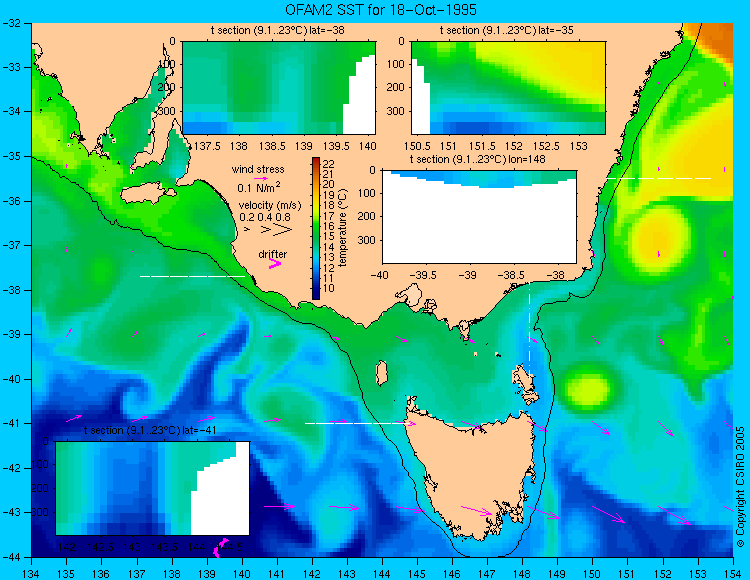This screenshot has width=750, height=580.
Task: Click the largest black velocity arrowhead in the legend
Action: (283, 230)
